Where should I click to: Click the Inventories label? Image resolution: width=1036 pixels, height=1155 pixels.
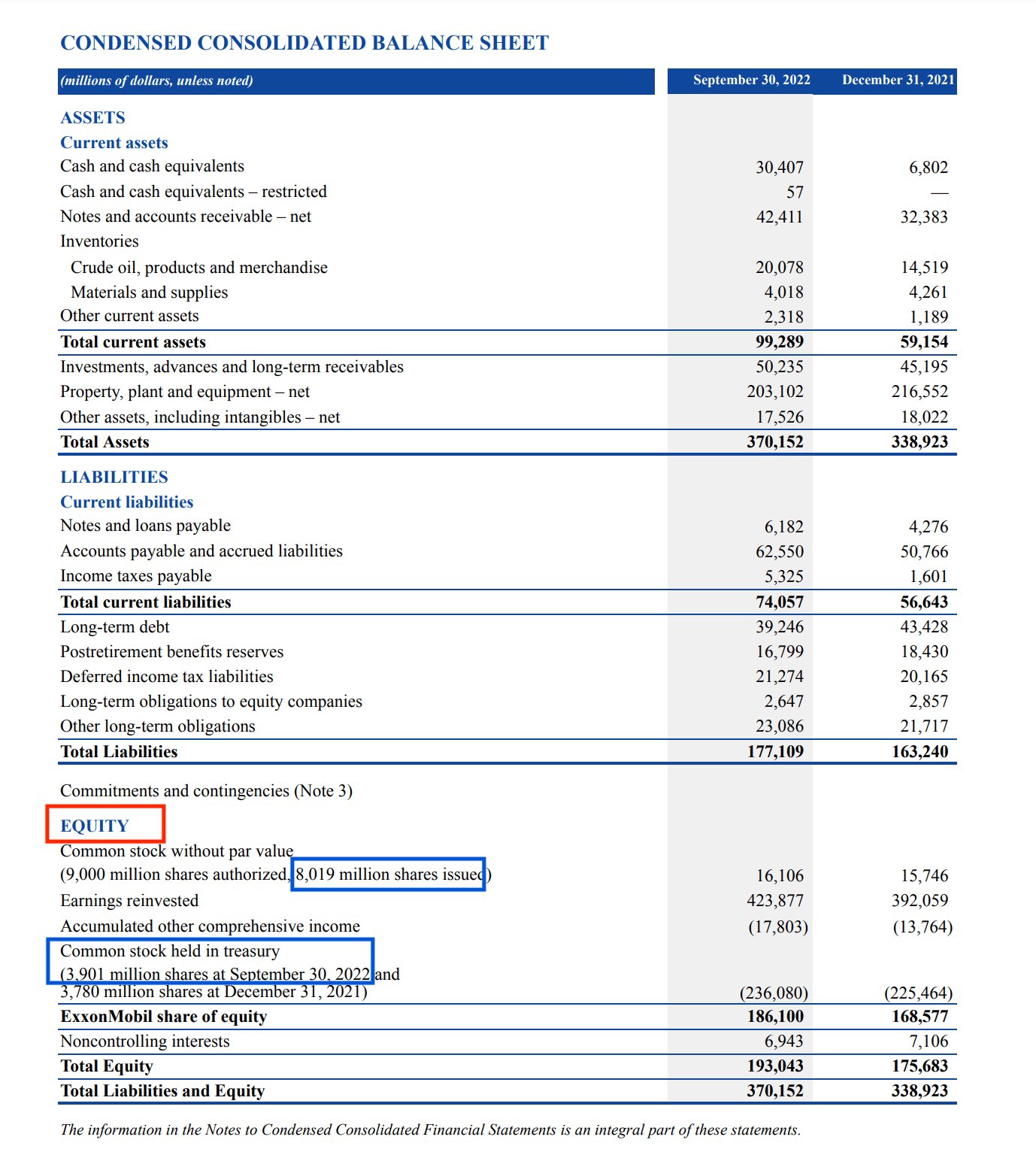click(x=99, y=241)
